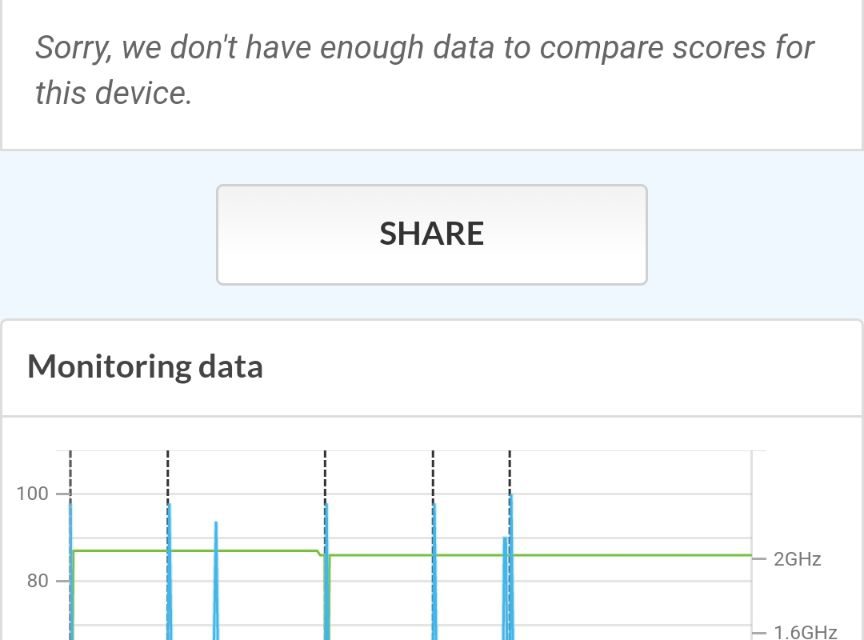Click the green line's small step-down notch
The width and height of the screenshot is (864, 640).
pyautogui.click(x=320, y=552)
